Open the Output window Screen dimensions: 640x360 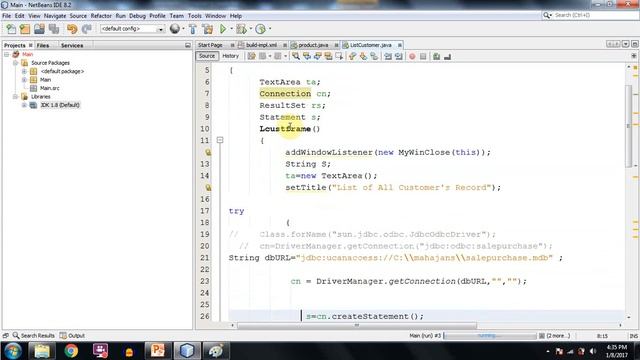[72, 336]
